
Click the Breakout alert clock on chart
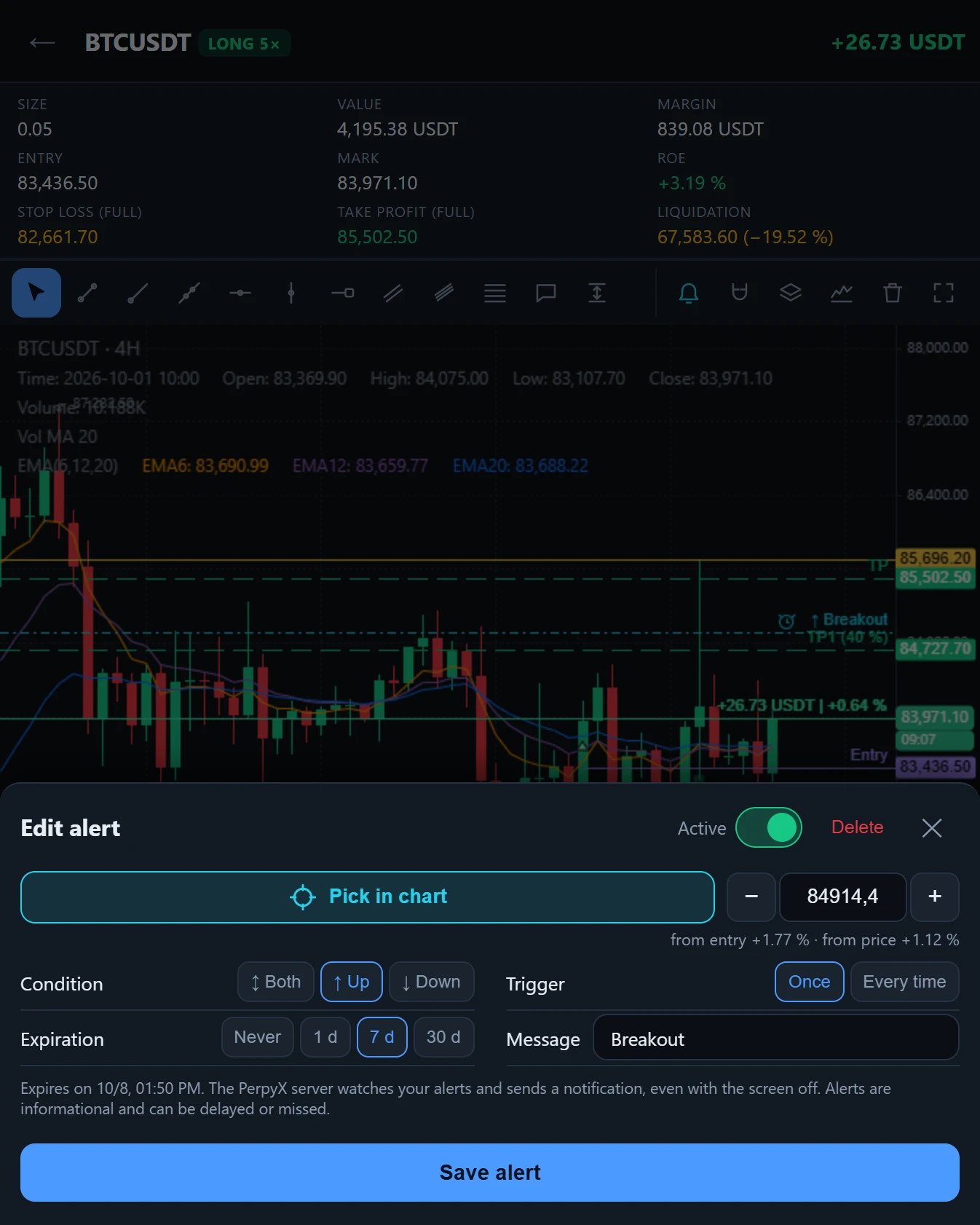[x=786, y=621]
